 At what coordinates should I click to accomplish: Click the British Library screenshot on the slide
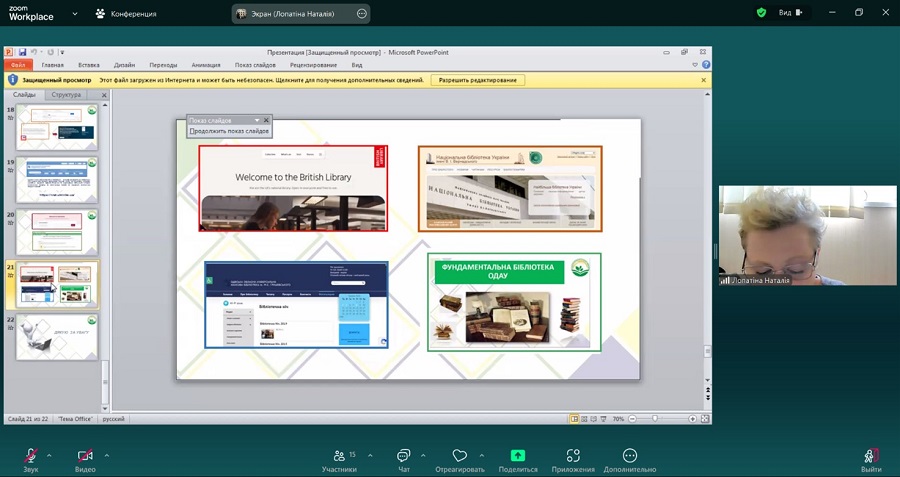tap(293, 188)
